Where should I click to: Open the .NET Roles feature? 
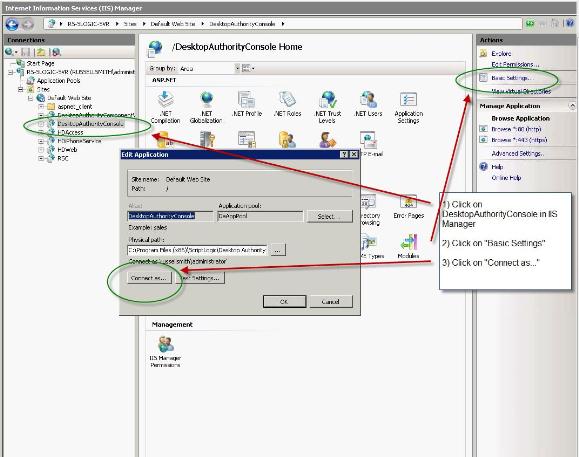pyautogui.click(x=287, y=104)
